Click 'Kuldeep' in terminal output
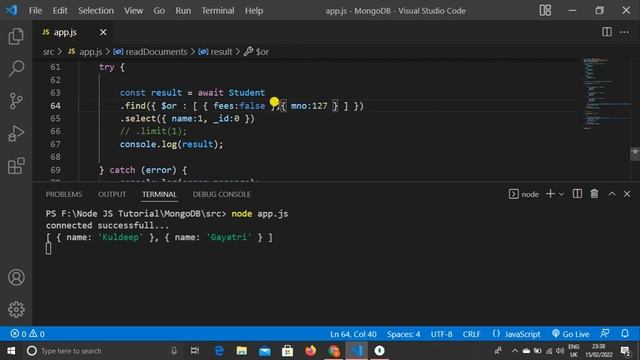 pyautogui.click(x=120, y=237)
